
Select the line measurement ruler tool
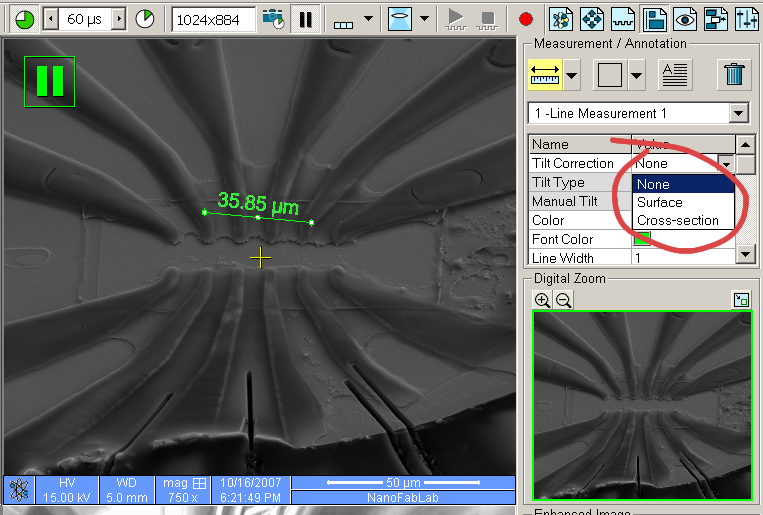coord(545,74)
